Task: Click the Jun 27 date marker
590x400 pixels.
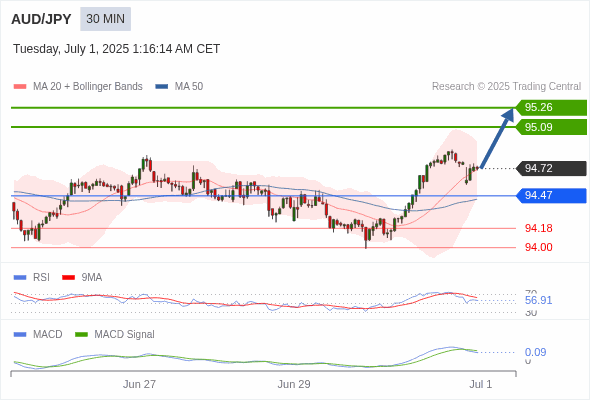Action: (139, 384)
